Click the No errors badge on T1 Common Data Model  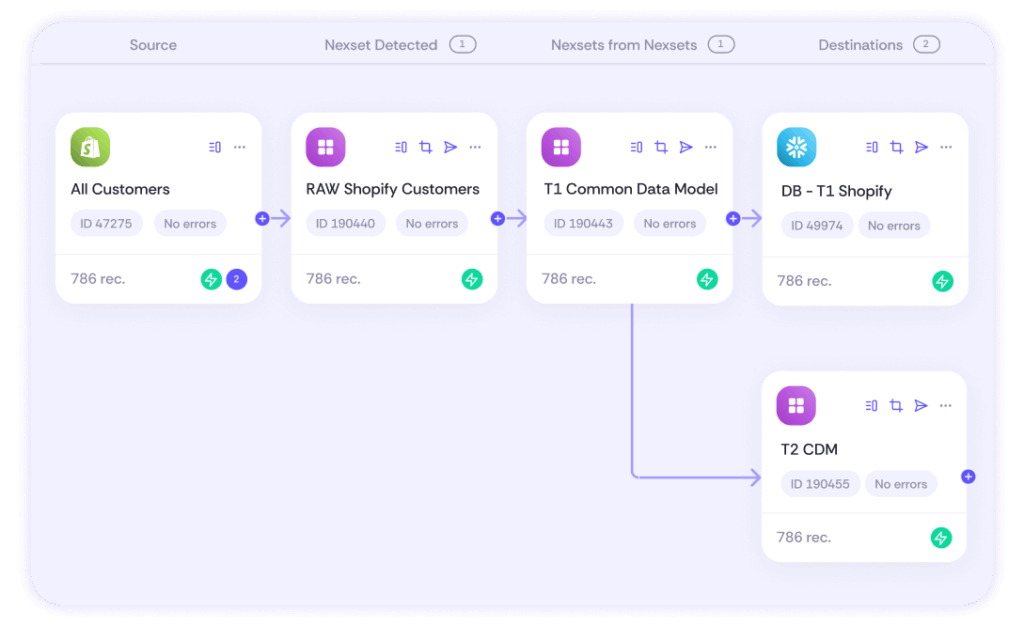click(669, 223)
